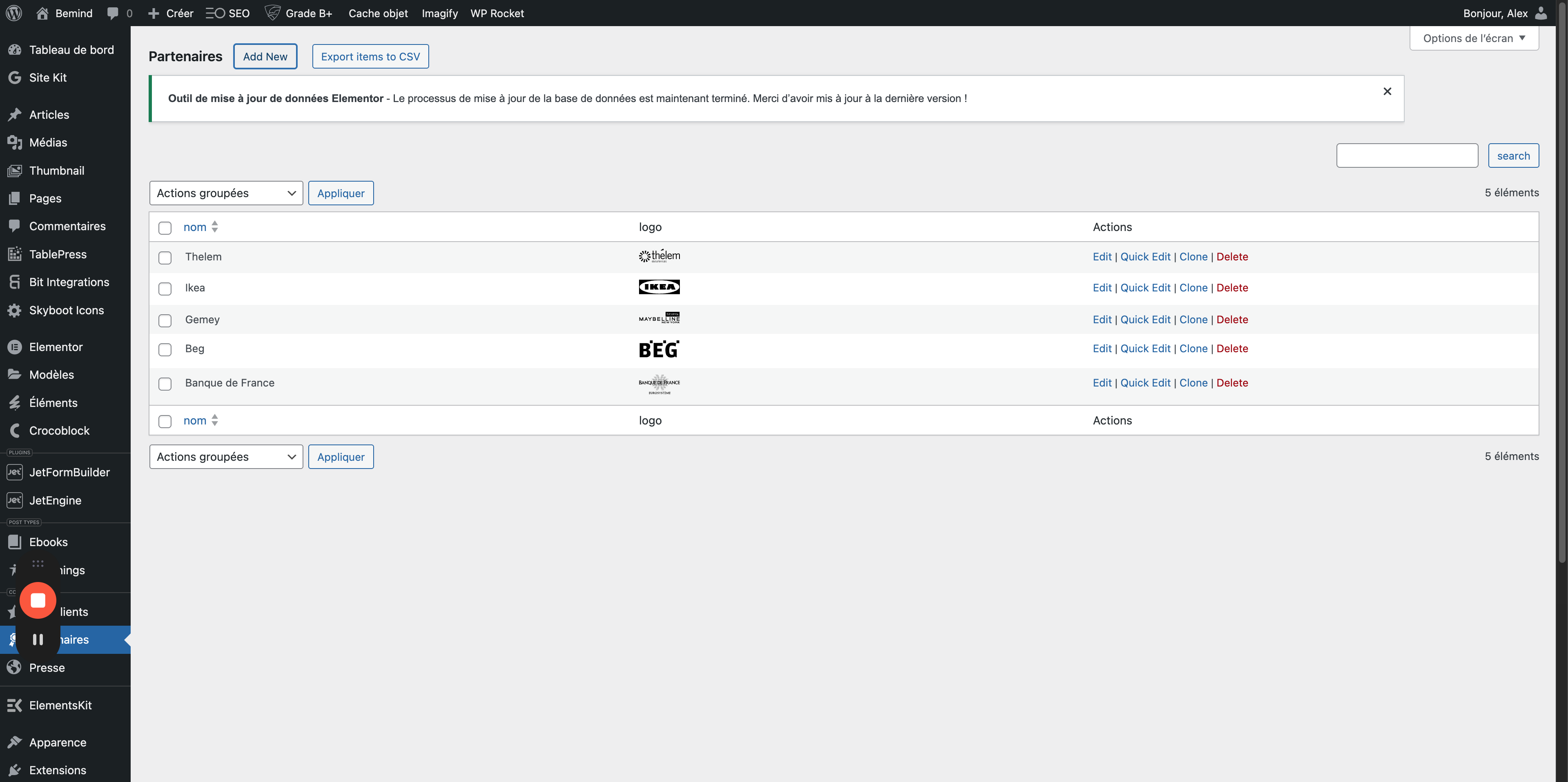
Task: Click the JetFormBuilder jet icon
Action: coord(15,472)
